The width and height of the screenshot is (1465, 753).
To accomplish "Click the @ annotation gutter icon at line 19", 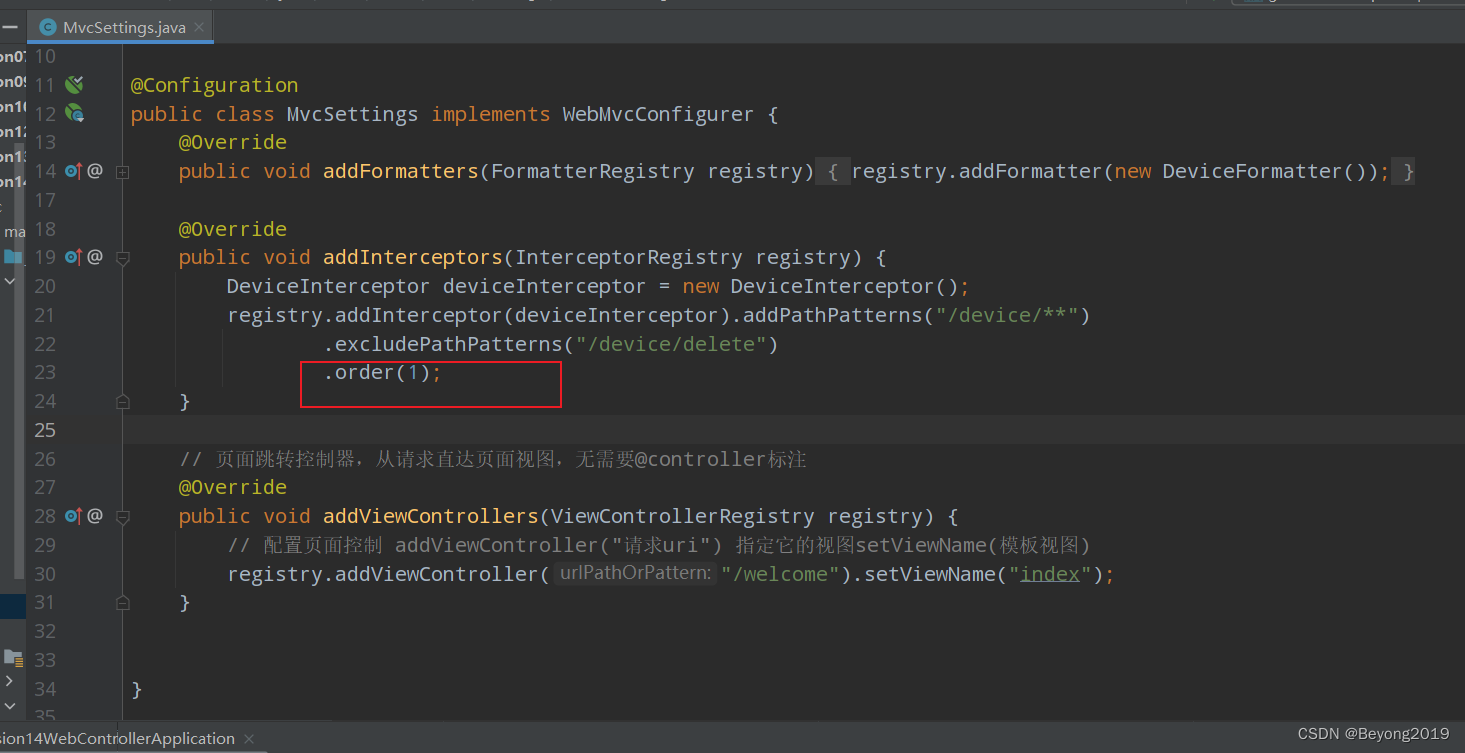I will (95, 257).
